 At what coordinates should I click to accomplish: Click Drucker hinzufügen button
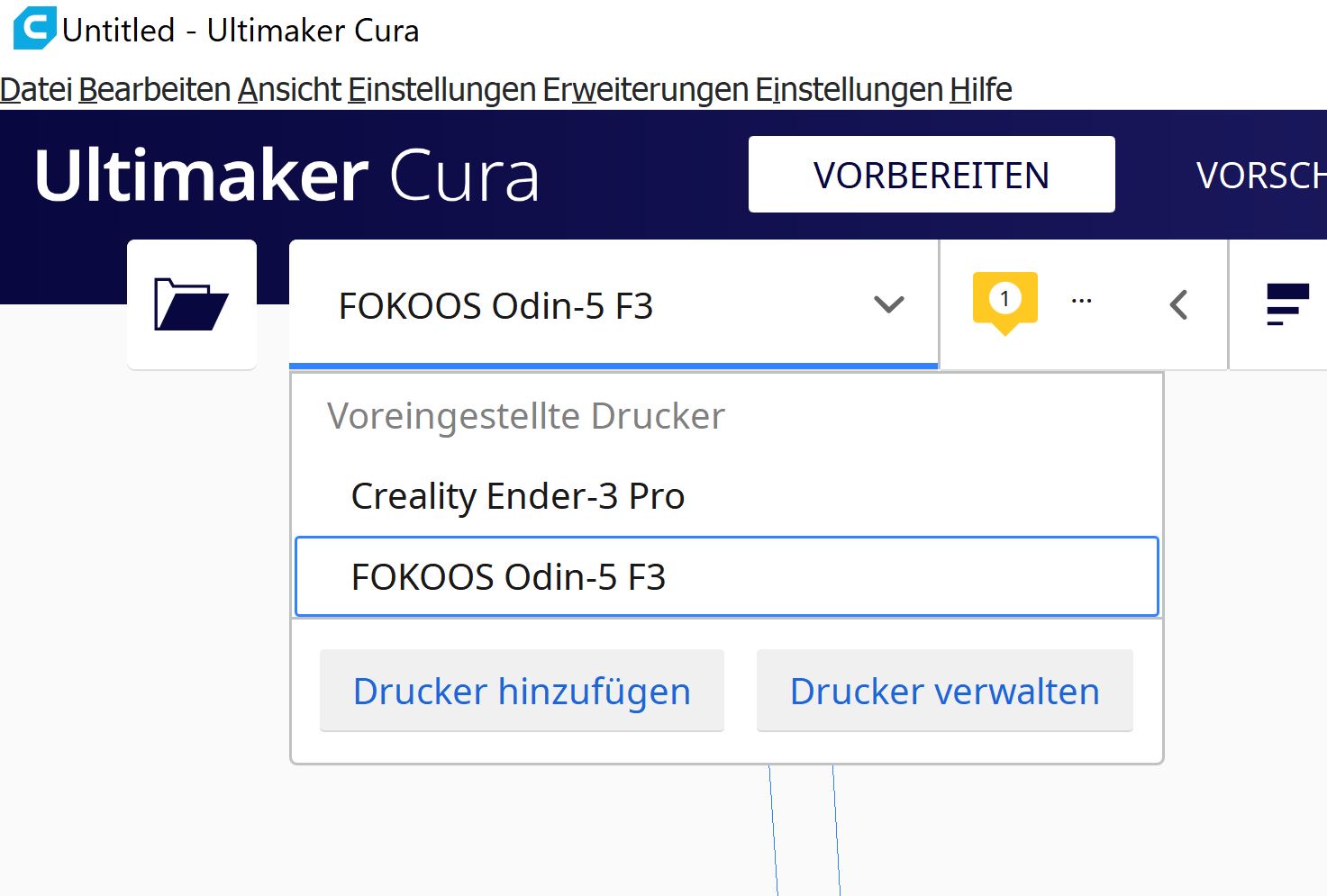pyautogui.click(x=522, y=691)
